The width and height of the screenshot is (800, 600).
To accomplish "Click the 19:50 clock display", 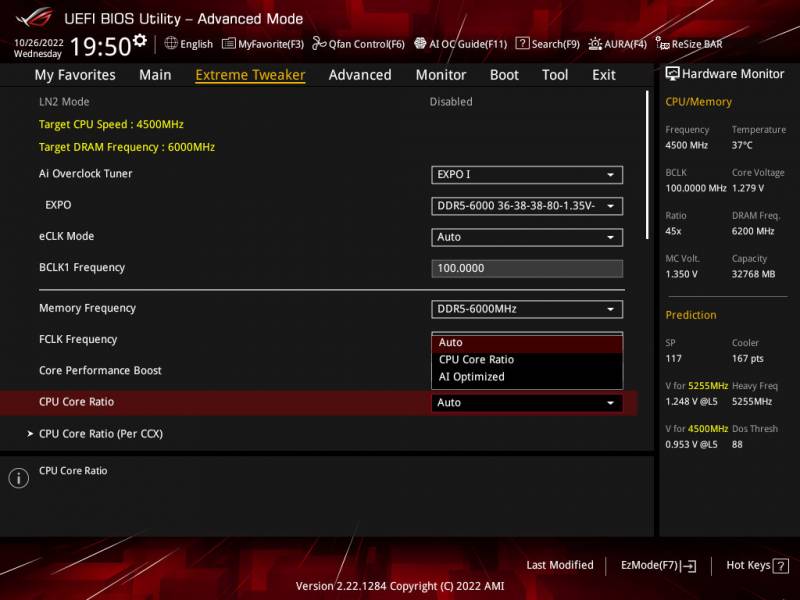I will coord(101,46).
